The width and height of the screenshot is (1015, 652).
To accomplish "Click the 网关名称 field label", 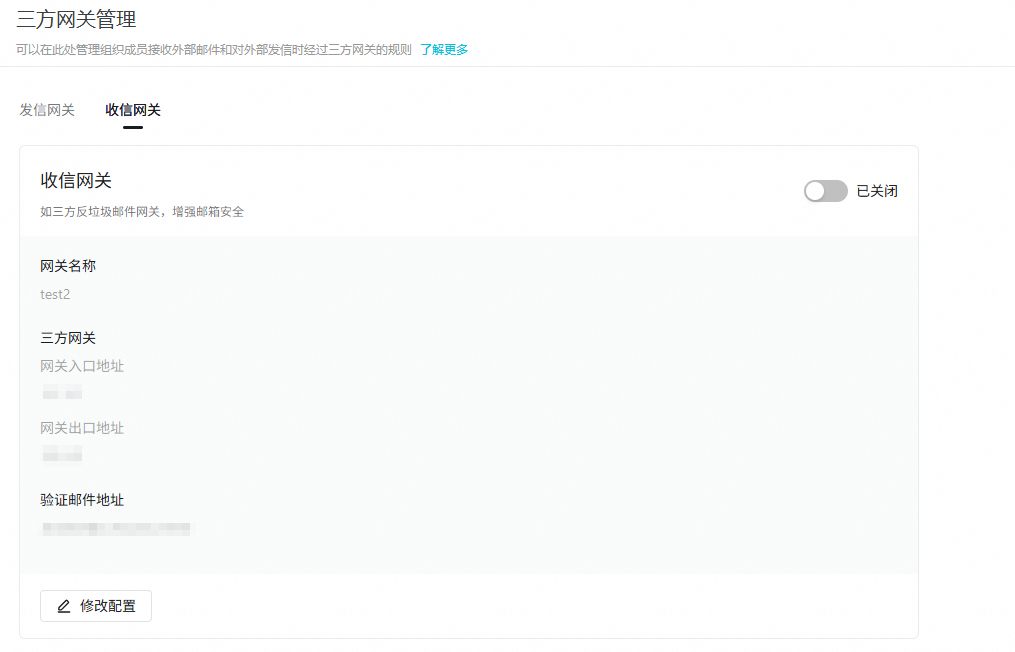I will (x=68, y=266).
